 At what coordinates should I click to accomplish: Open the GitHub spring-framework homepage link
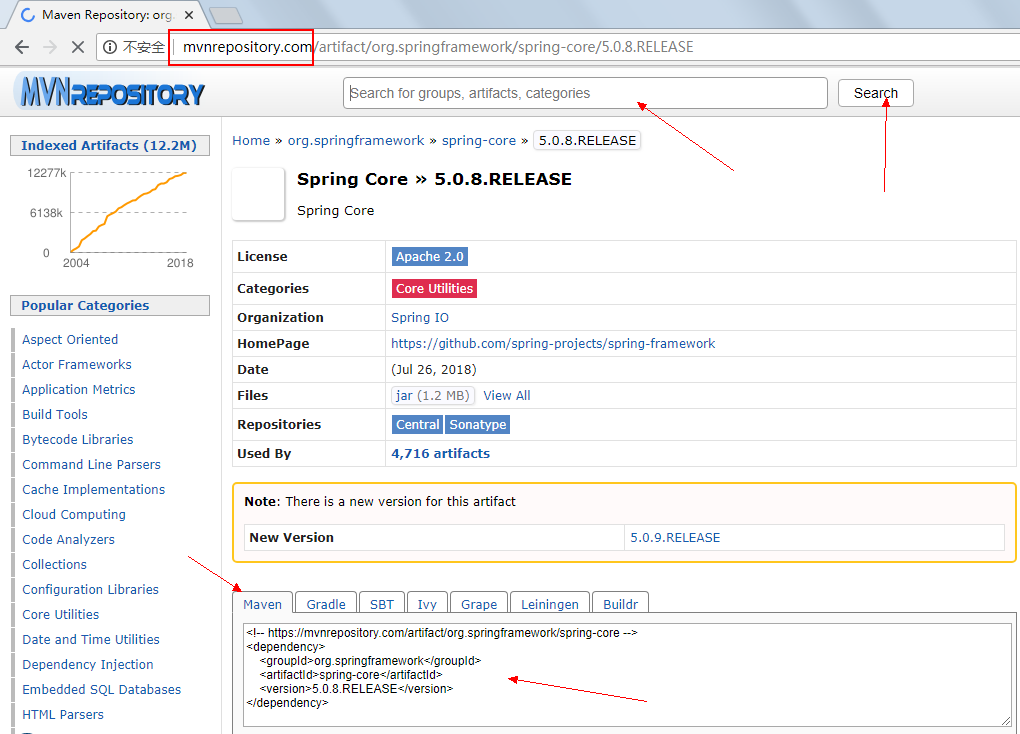[553, 344]
